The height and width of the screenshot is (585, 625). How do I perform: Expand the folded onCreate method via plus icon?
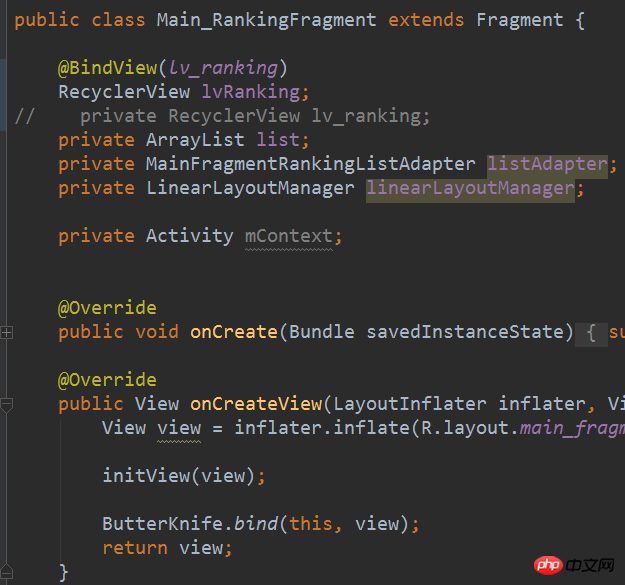click(6, 332)
